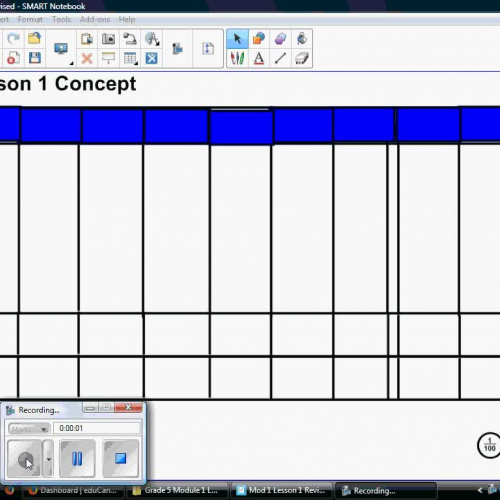Pause the recording
The width and height of the screenshot is (500, 500).
[x=77, y=458]
